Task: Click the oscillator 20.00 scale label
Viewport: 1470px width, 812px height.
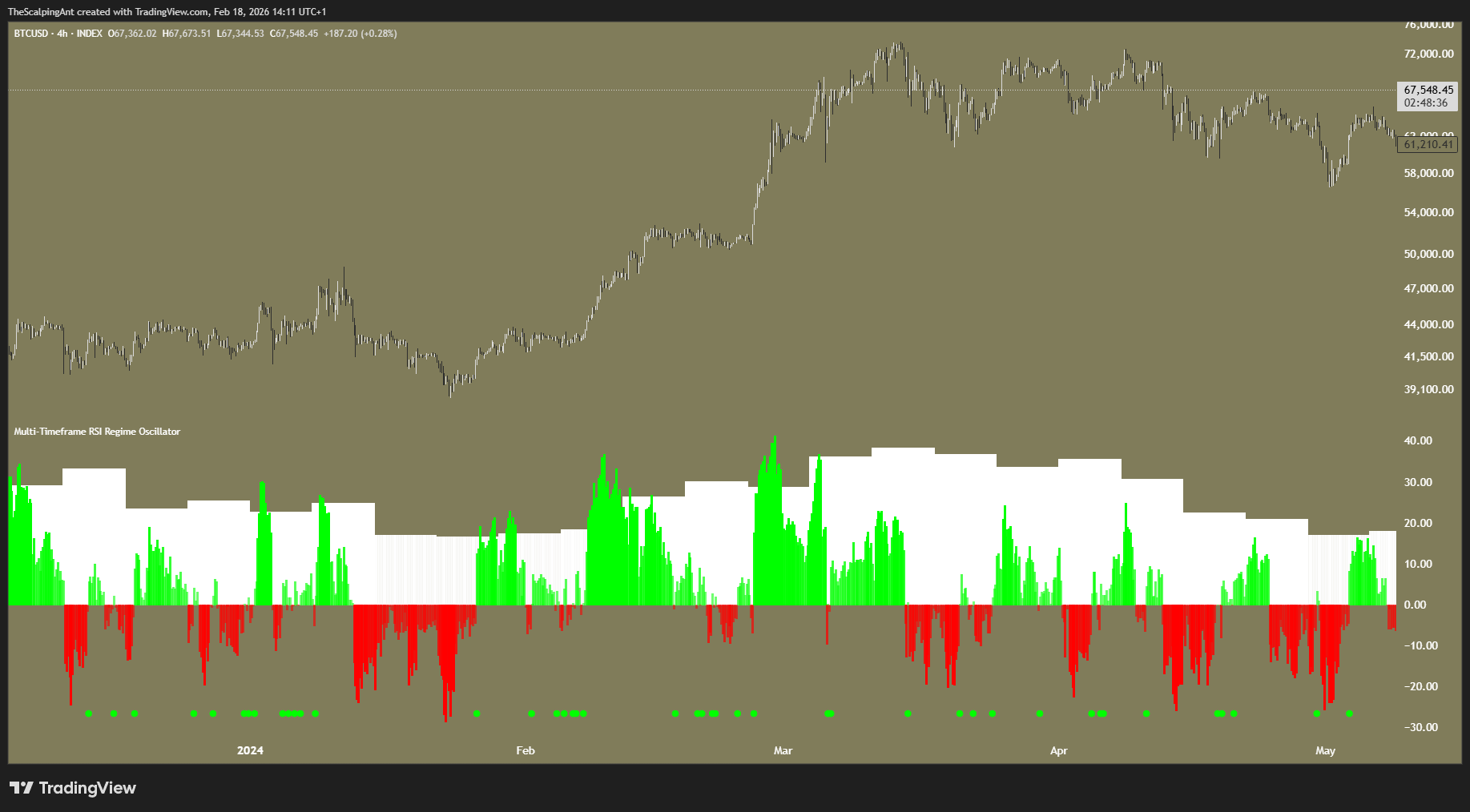Action: click(1418, 524)
